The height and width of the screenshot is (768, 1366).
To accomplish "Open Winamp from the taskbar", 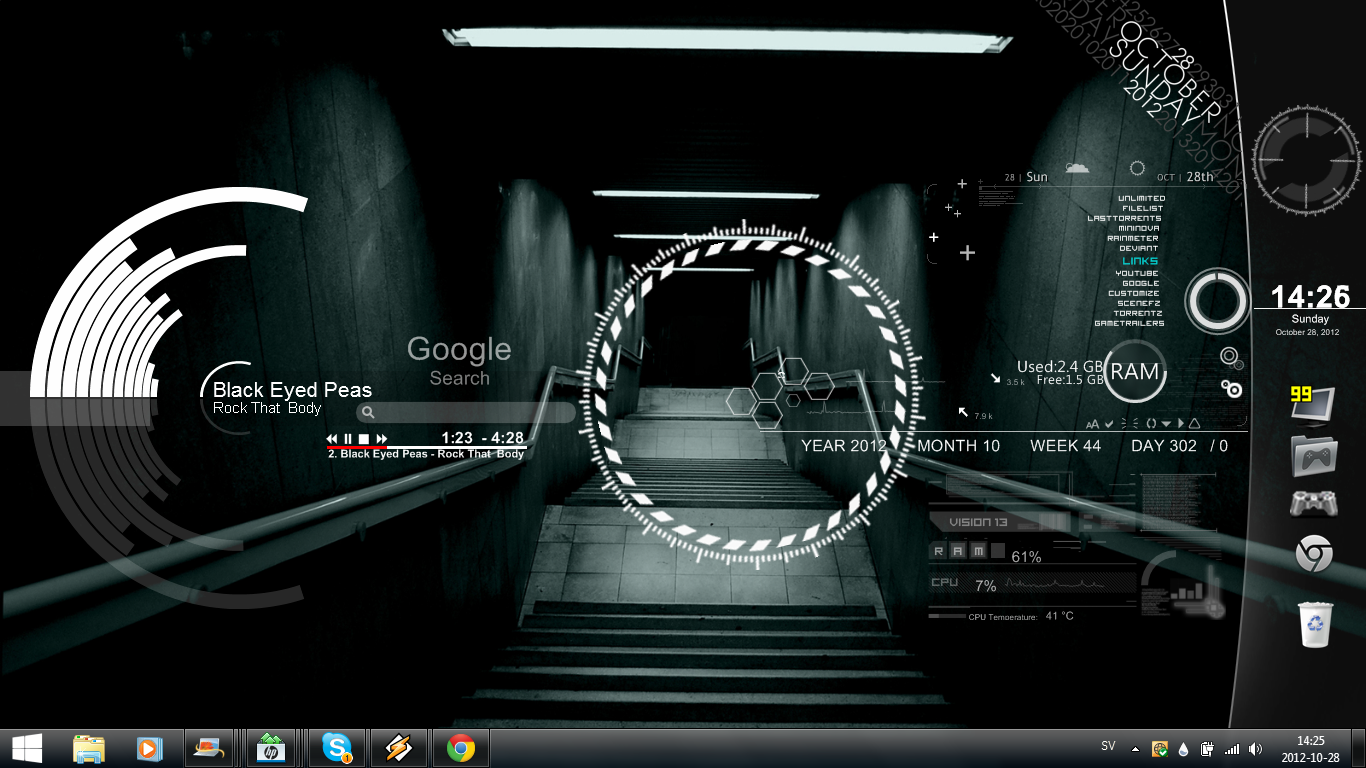I will (399, 748).
